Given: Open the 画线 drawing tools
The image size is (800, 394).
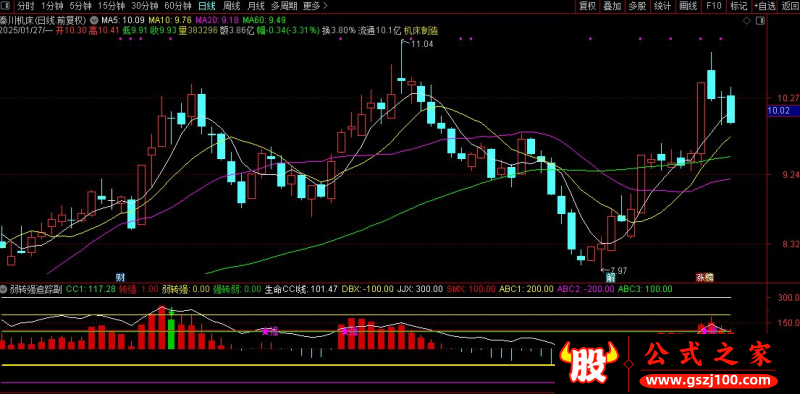Looking at the screenshot, I should point(688,6).
